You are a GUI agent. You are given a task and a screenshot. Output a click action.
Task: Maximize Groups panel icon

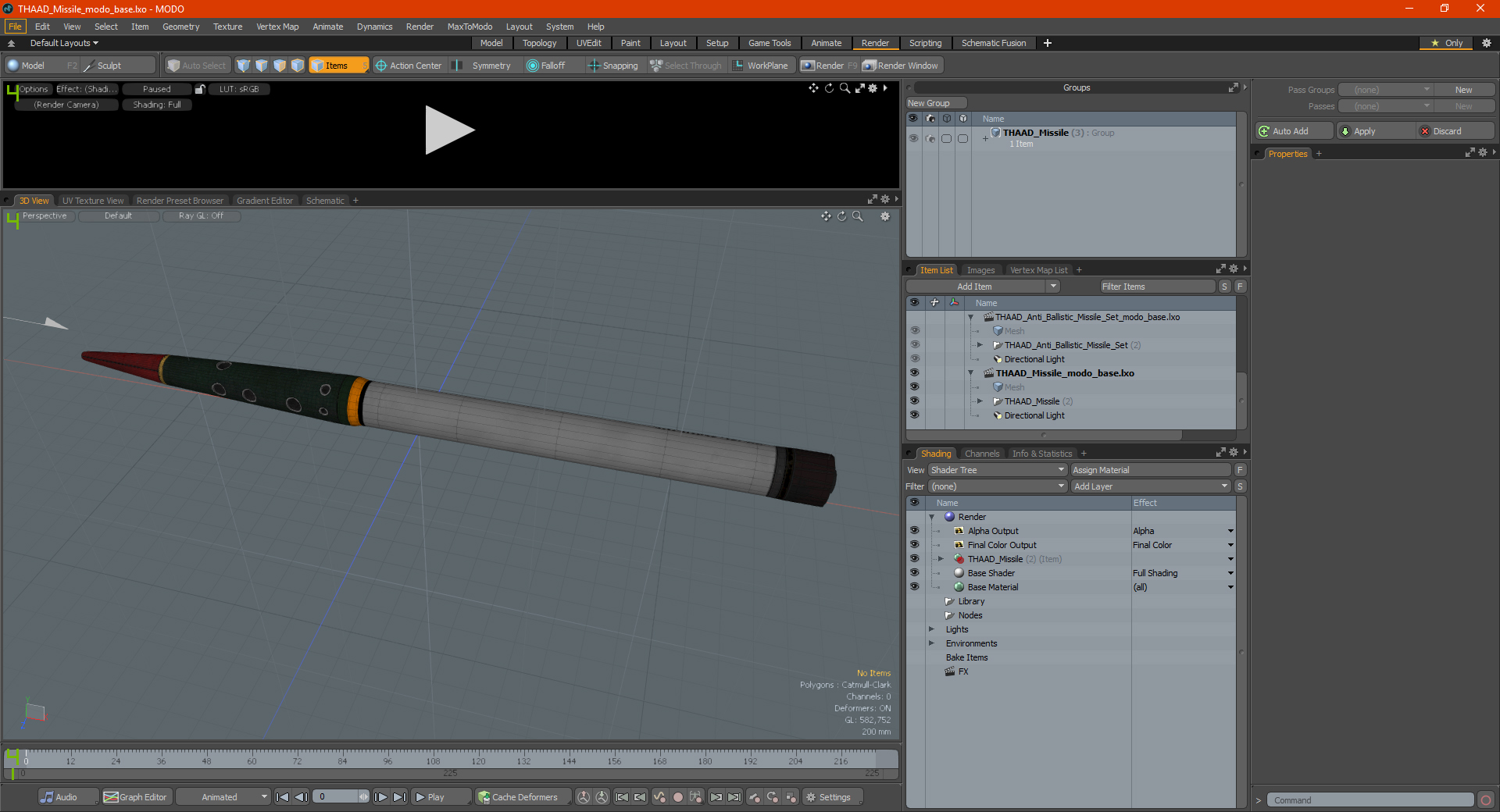pyautogui.click(x=1234, y=87)
